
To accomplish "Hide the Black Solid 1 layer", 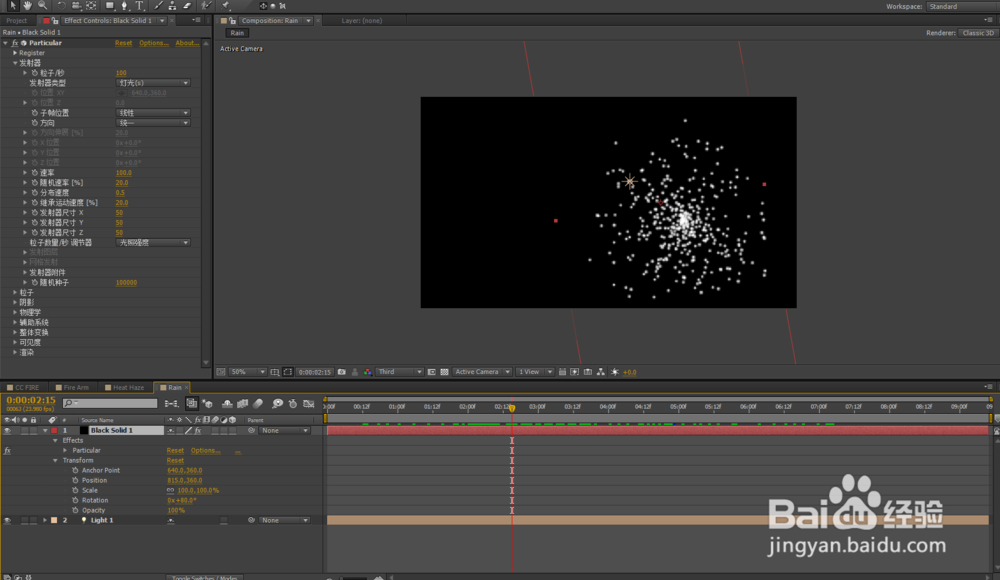I will click(7, 430).
